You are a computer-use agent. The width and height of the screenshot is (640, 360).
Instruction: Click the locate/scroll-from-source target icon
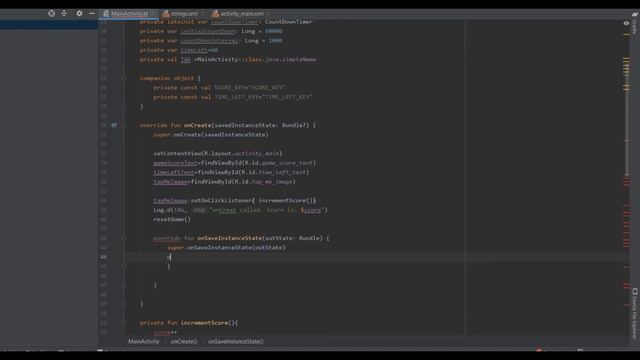click(51, 13)
